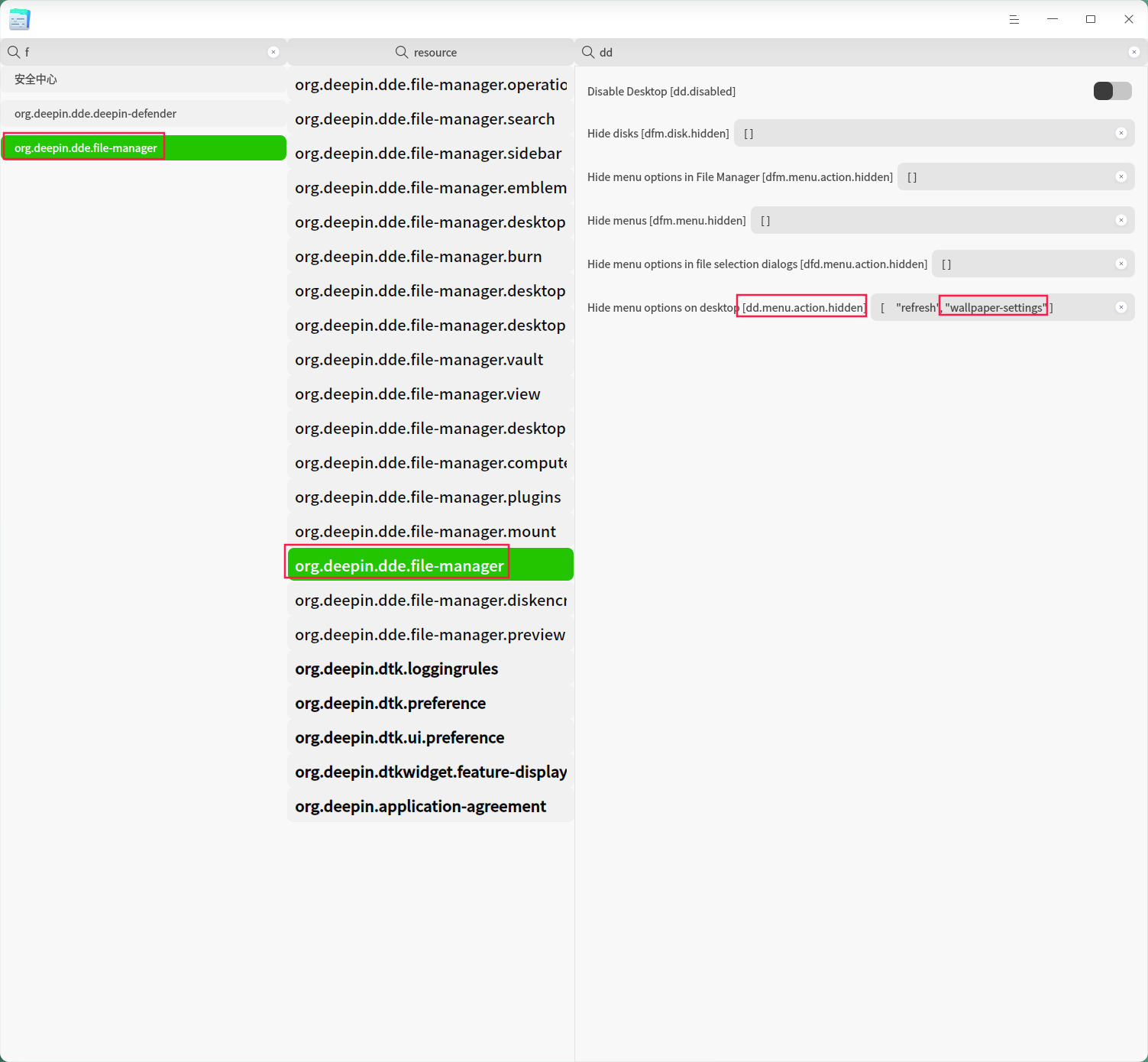
Task: Clear the dfd.menu.action.hidden value
Action: tap(1121, 264)
